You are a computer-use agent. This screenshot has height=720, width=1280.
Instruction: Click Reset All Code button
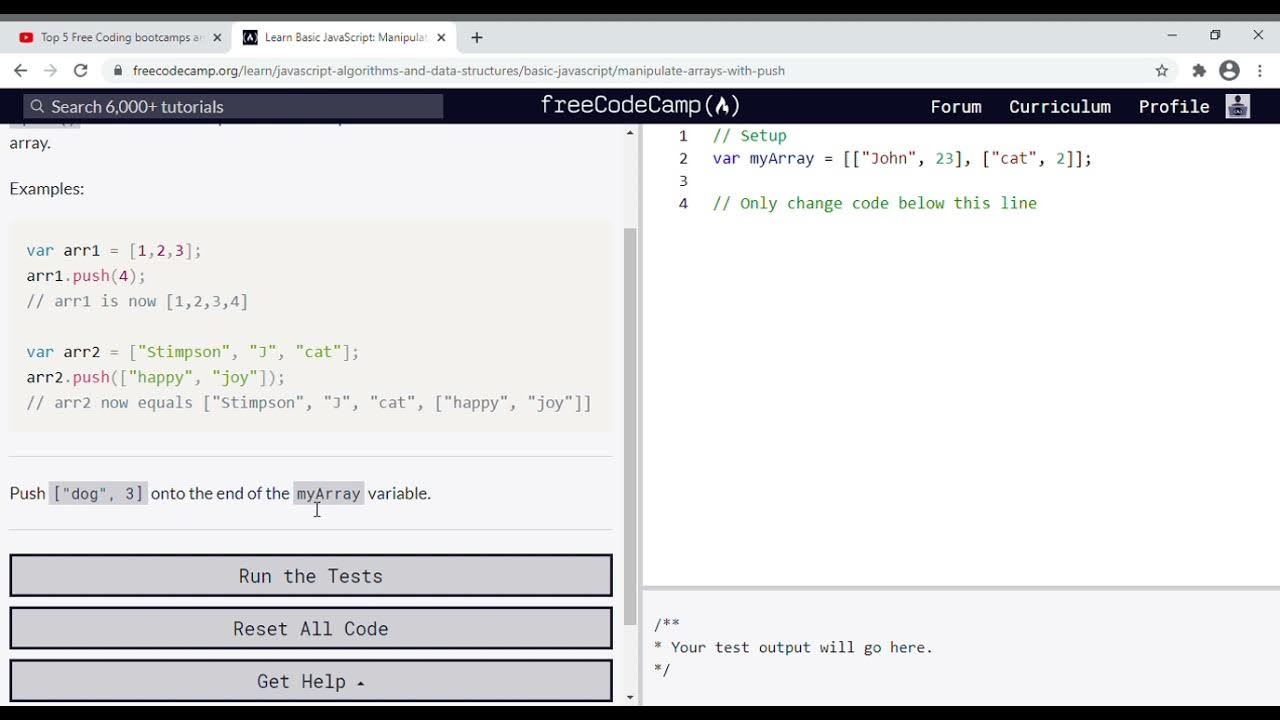coord(311,628)
